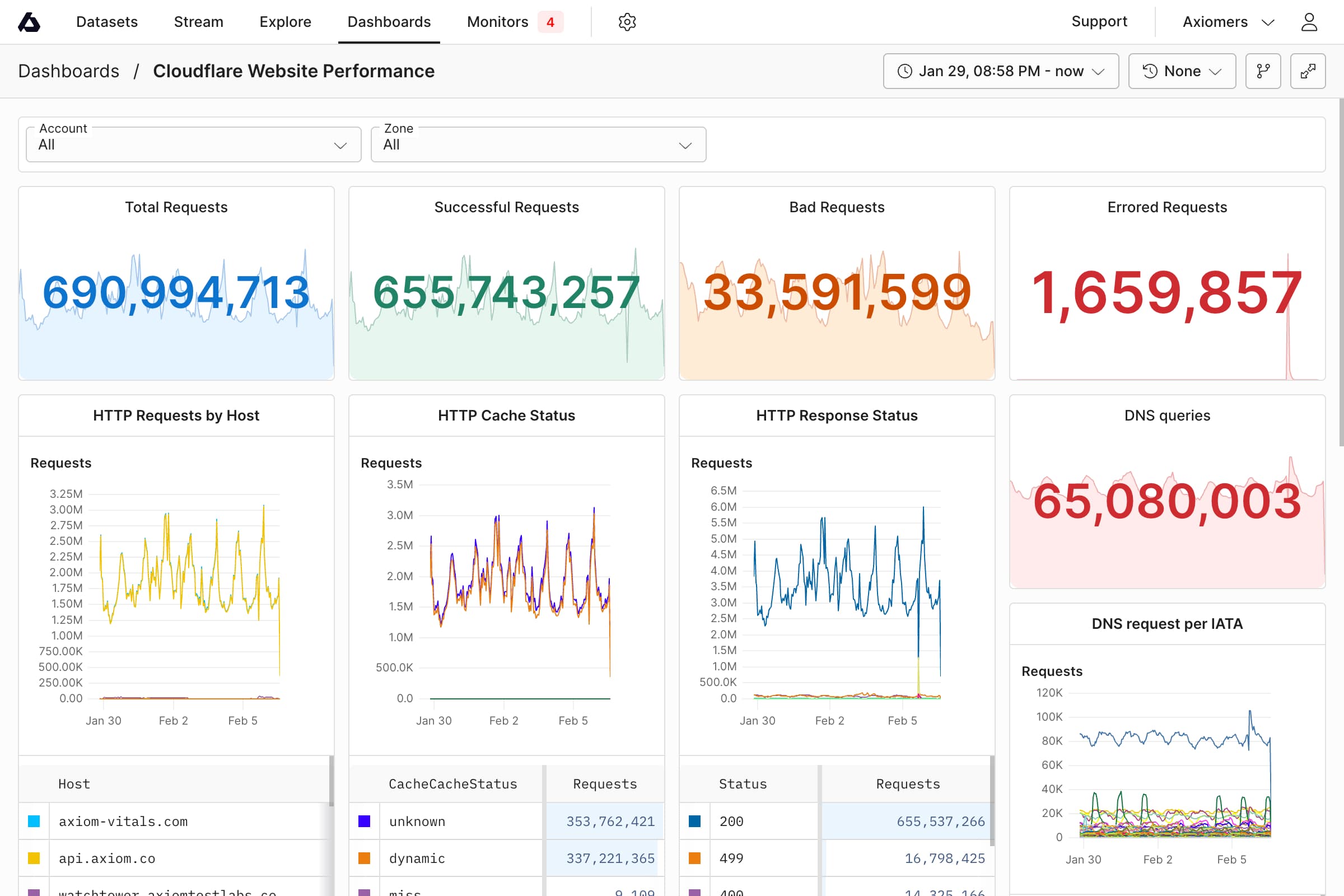Click the Bad Requests value 33,591,599
The image size is (1344, 896).
[x=837, y=292]
